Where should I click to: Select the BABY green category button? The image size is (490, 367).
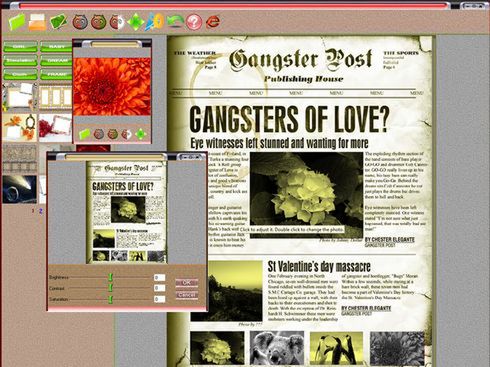(x=56, y=47)
